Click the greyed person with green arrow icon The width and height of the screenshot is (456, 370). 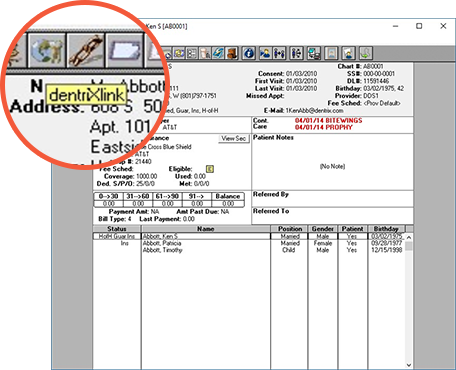(366, 53)
